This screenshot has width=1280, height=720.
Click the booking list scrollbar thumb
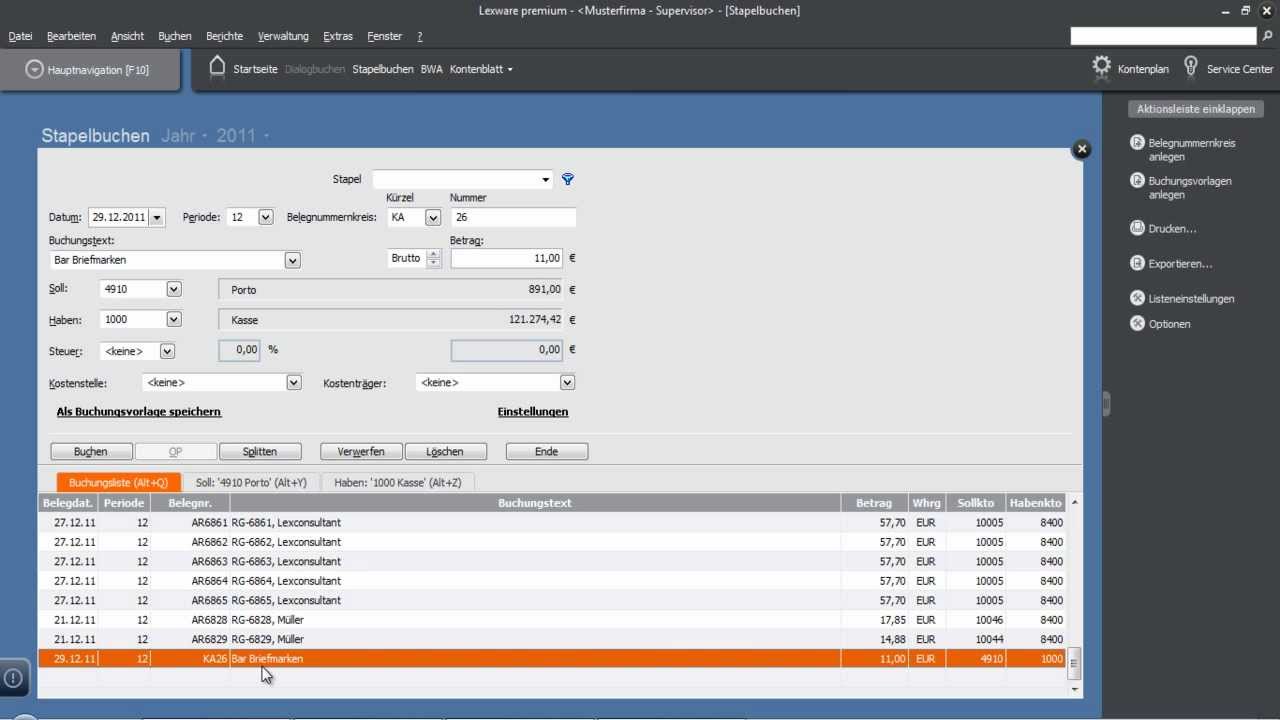(1075, 662)
